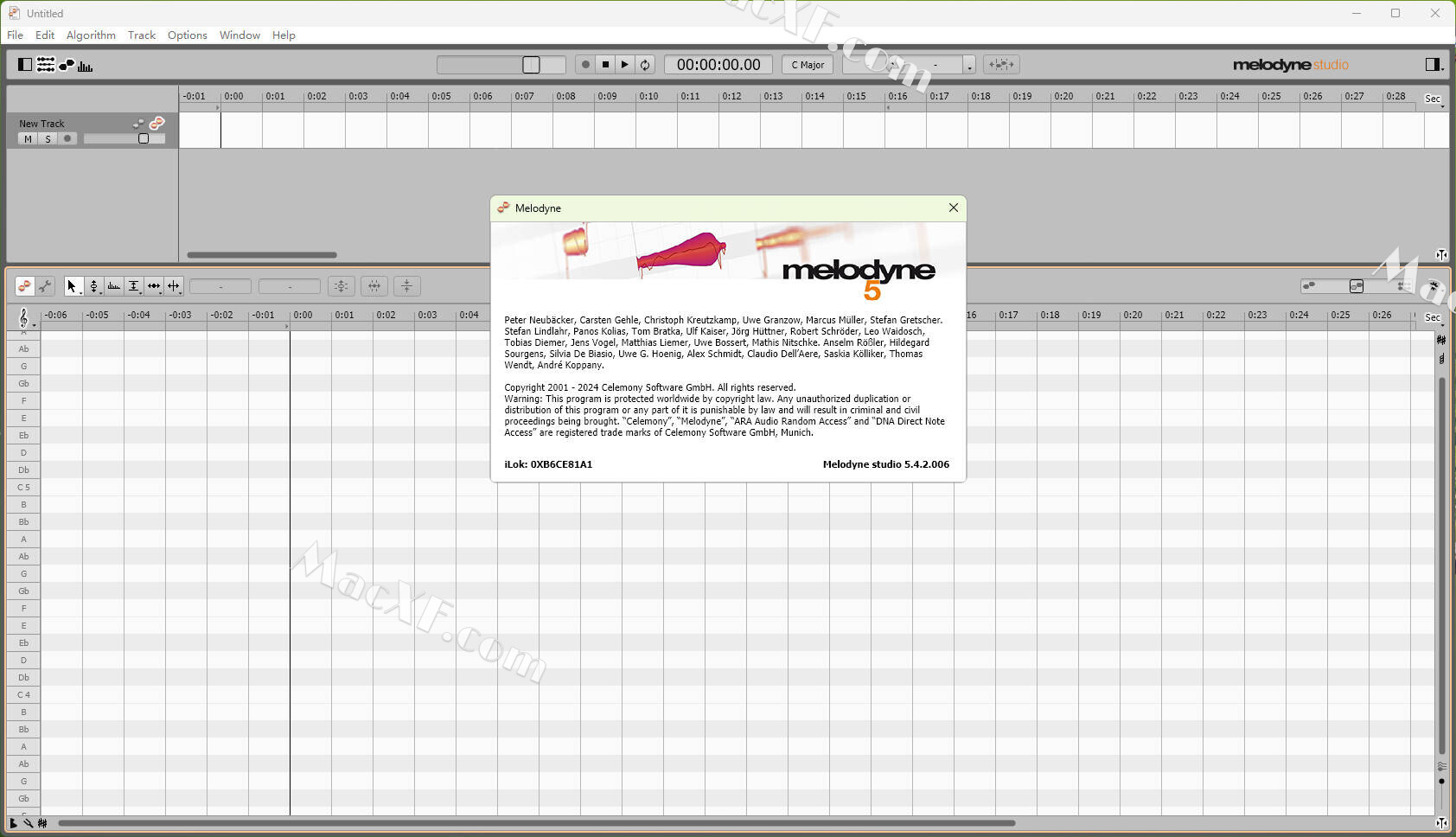The width and height of the screenshot is (1456, 837).
Task: Toggle cycle loop mode button
Action: [645, 65]
